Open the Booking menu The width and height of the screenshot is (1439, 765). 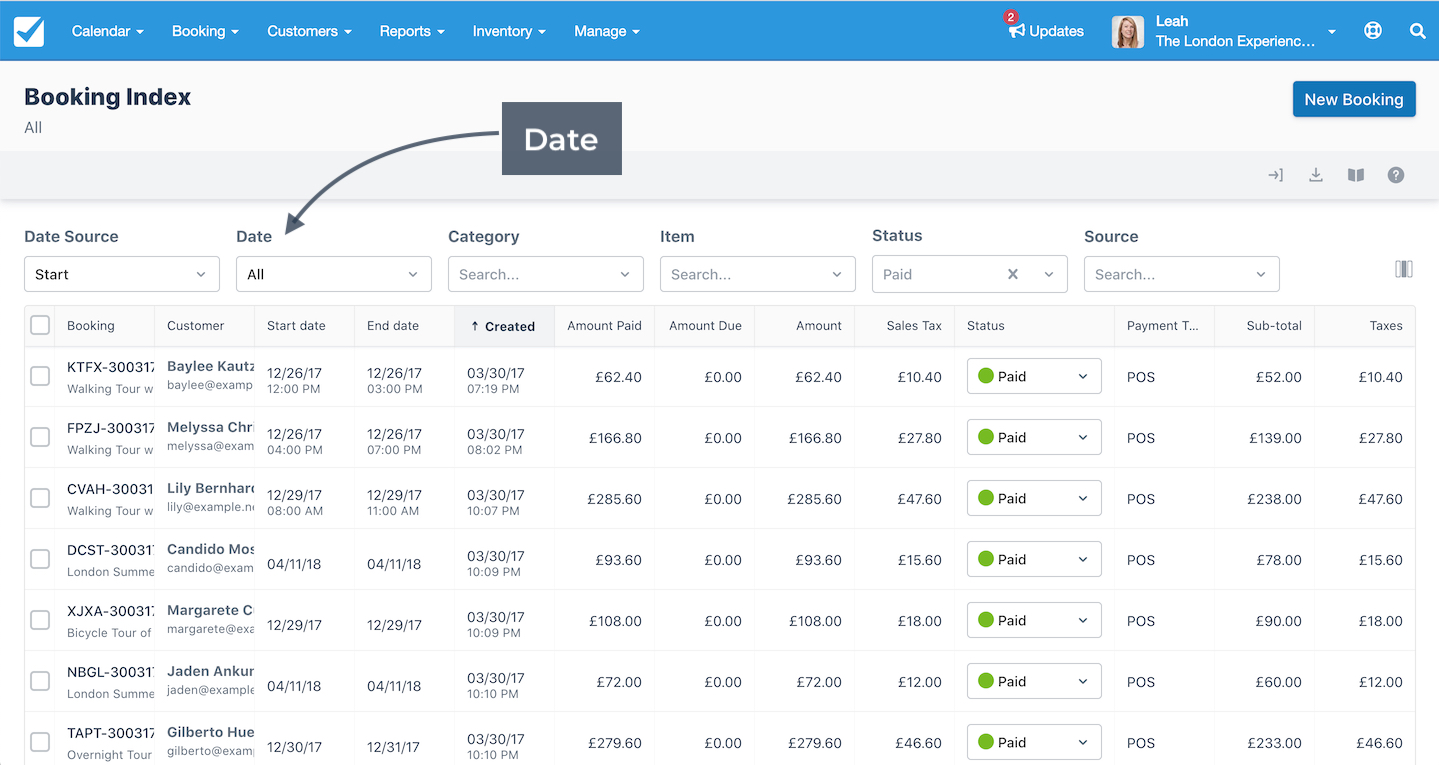click(x=205, y=31)
